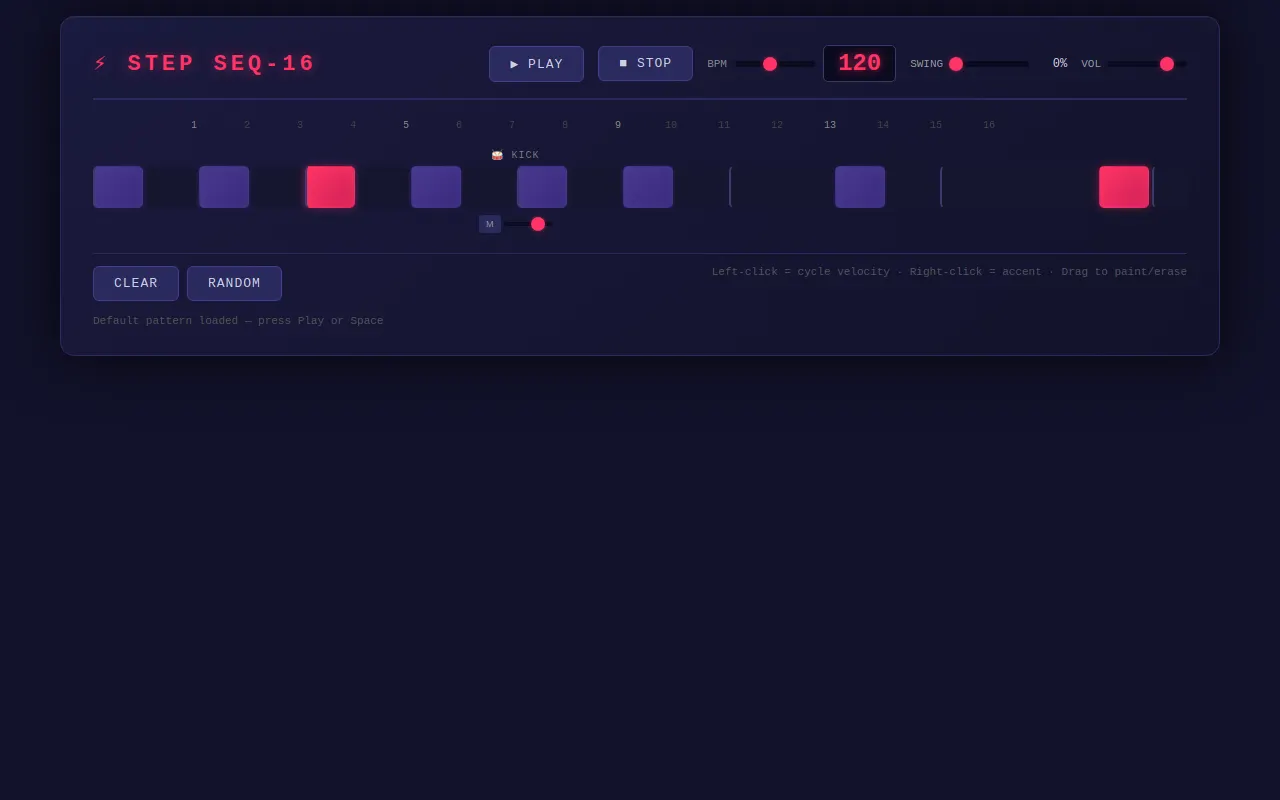Click the 0% swing value
The height and width of the screenshot is (800, 1280).
point(1060,64)
